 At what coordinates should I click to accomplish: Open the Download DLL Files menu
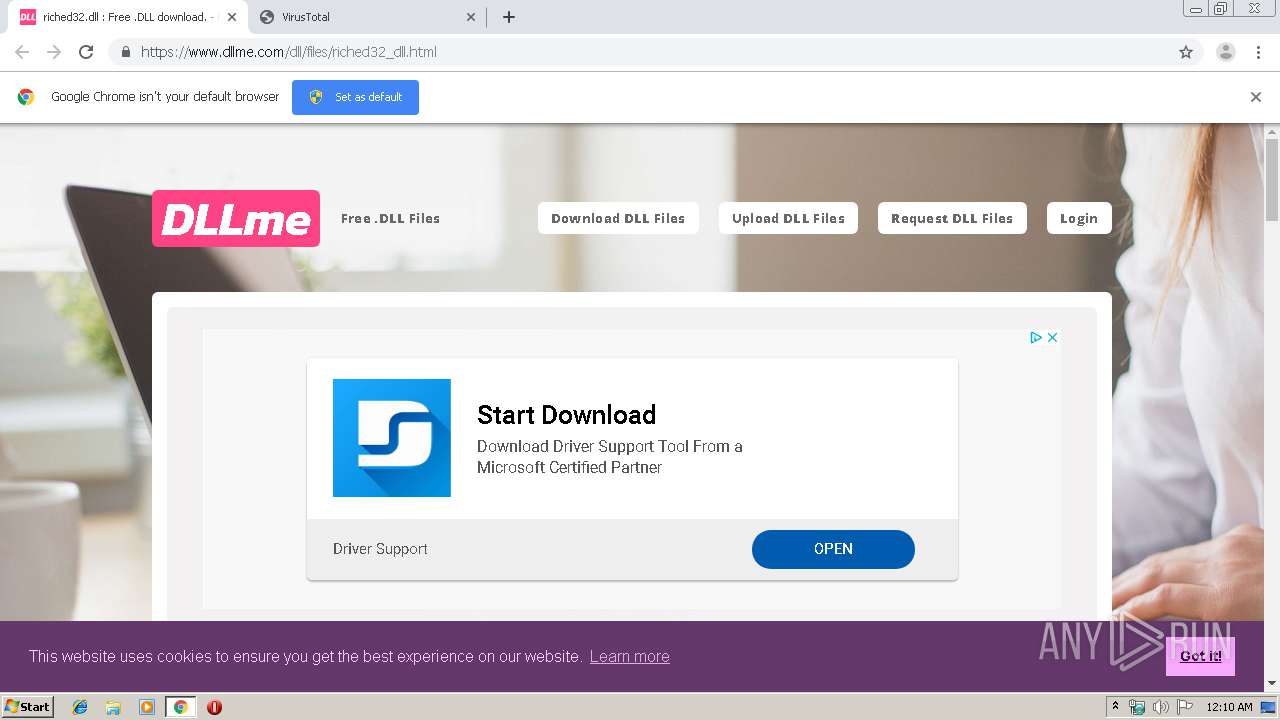click(618, 218)
